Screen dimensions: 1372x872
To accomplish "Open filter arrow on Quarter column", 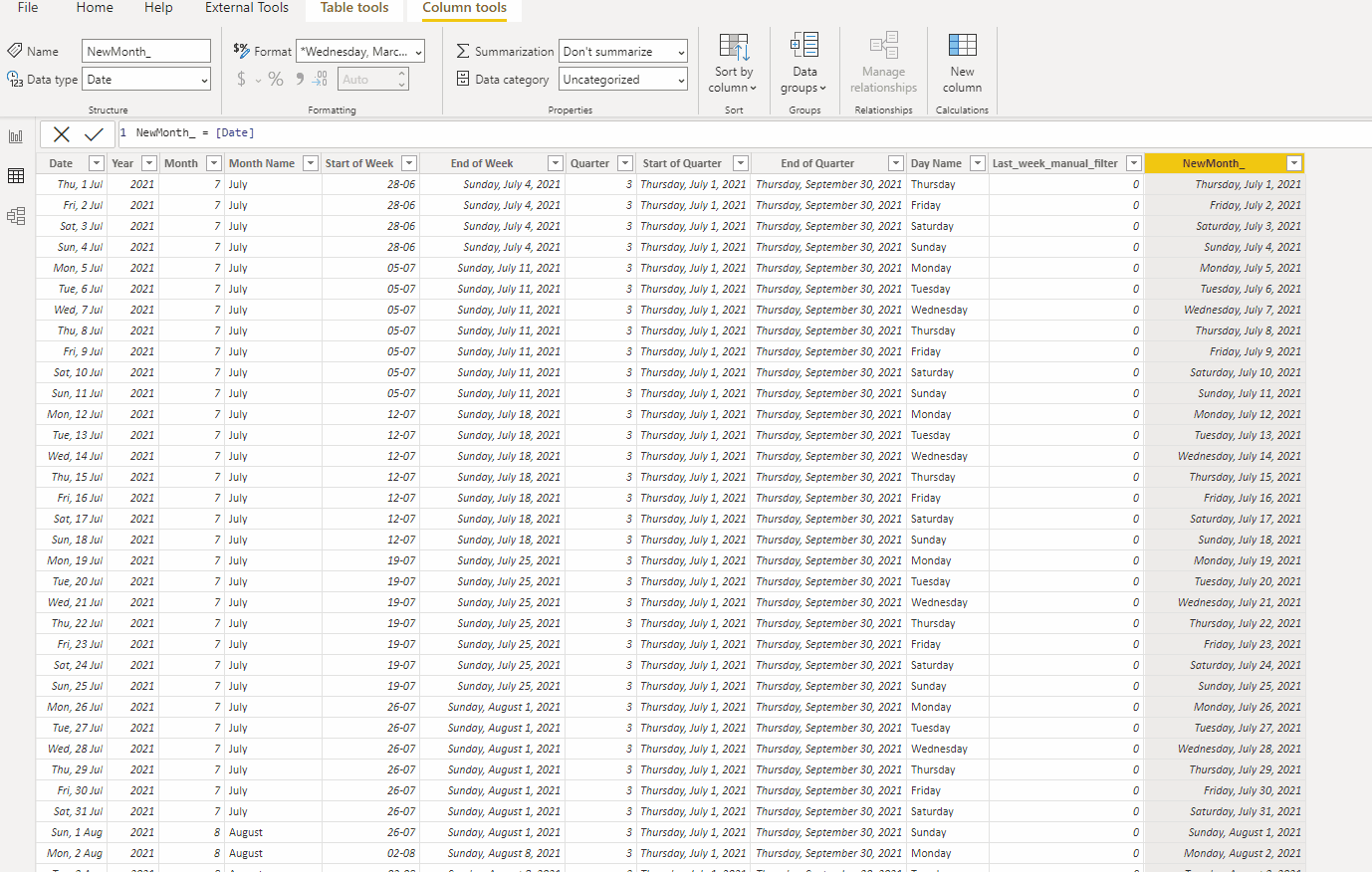I will 625,163.
